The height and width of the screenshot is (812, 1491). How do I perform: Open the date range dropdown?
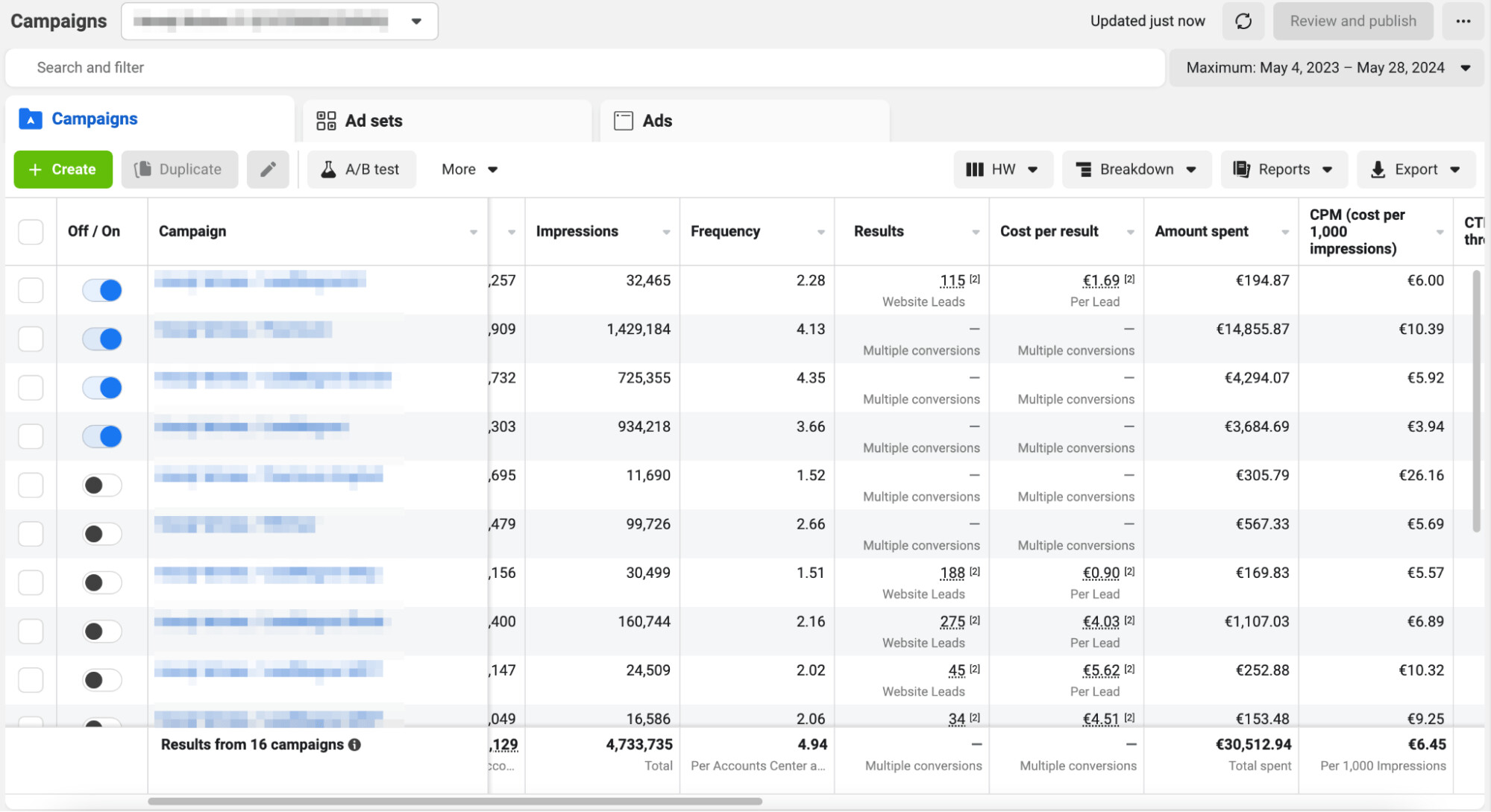click(1325, 68)
